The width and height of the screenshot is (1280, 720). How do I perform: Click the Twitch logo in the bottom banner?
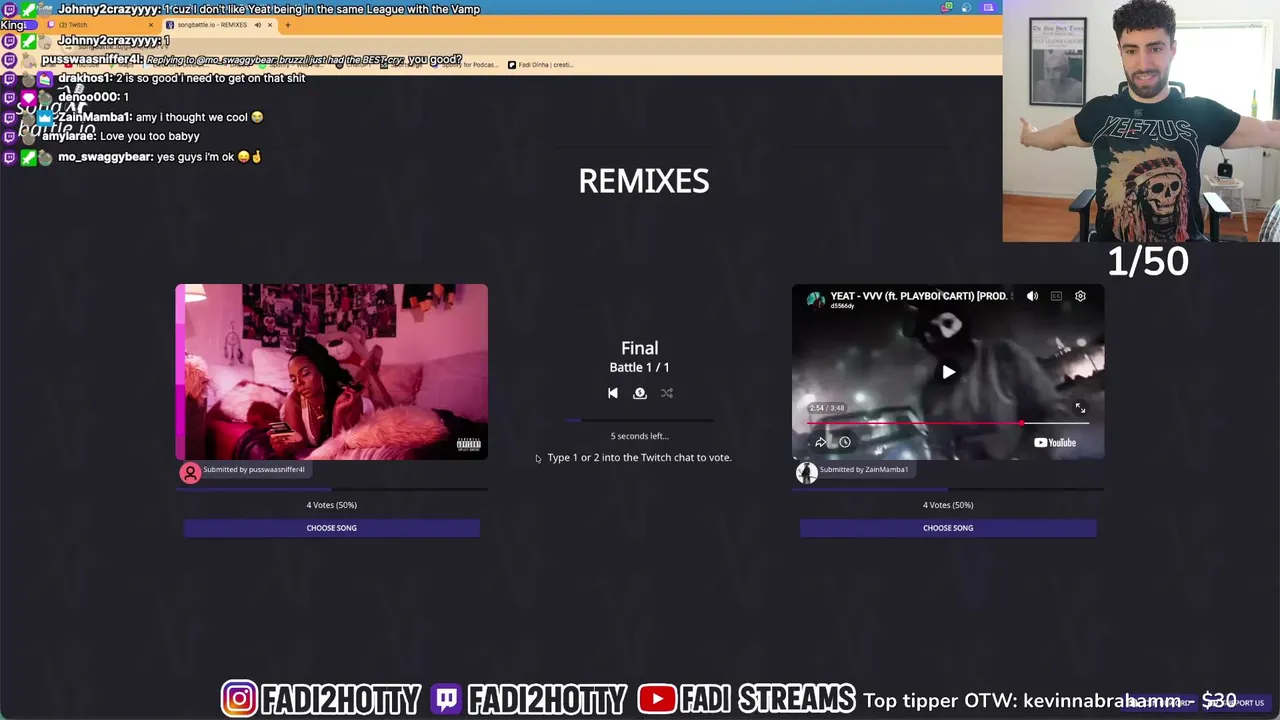point(446,698)
